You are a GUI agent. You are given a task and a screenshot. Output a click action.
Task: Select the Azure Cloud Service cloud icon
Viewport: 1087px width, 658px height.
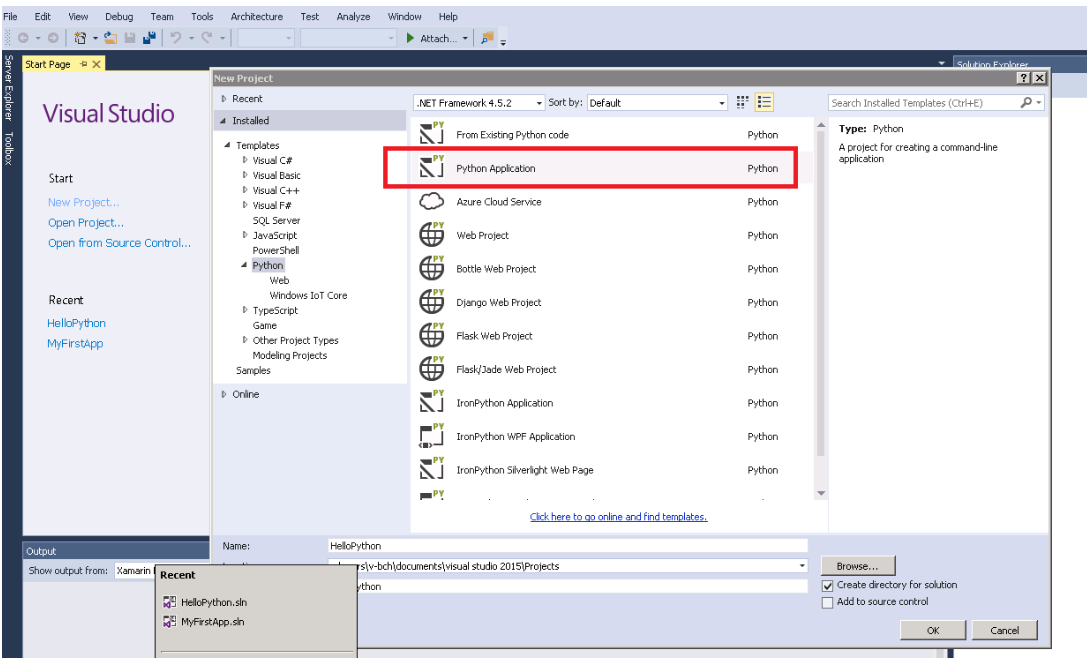[x=431, y=202]
